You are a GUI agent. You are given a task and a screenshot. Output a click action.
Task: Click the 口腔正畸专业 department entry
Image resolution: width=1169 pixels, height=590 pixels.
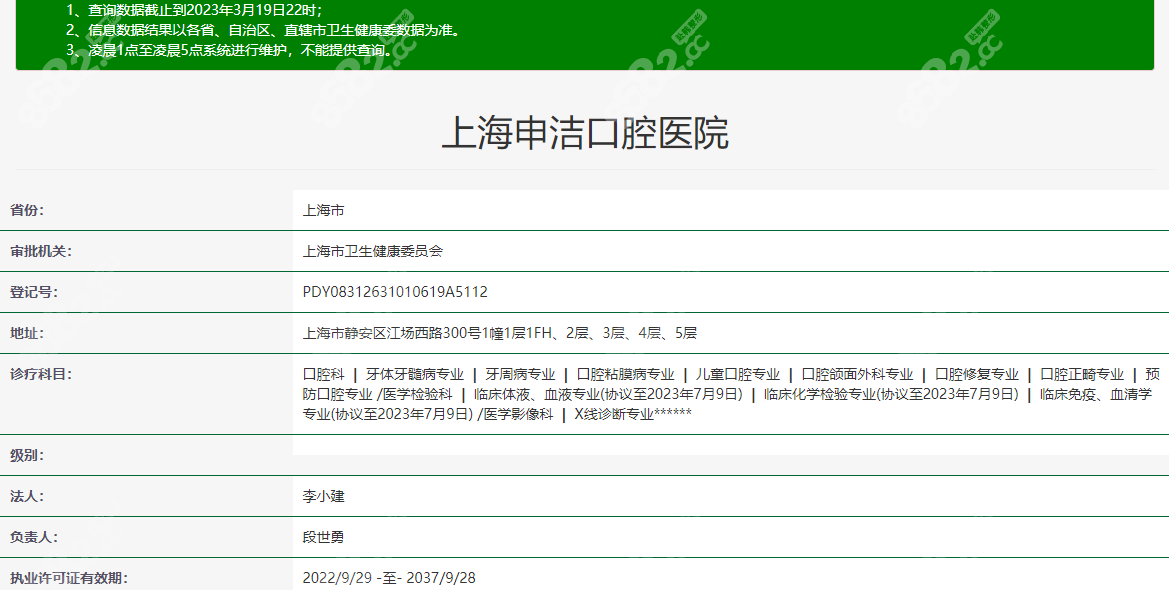click(x=1082, y=374)
